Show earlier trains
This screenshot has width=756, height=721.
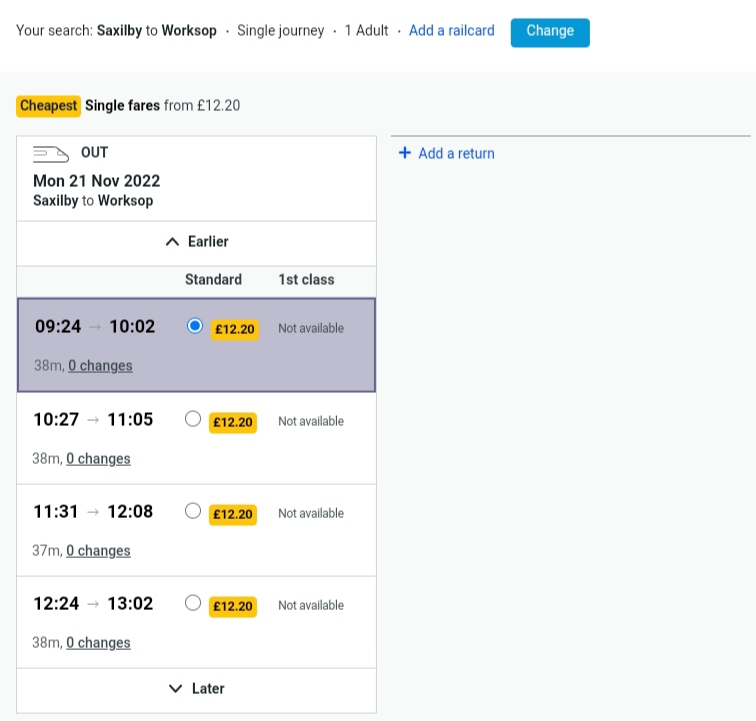click(197, 242)
